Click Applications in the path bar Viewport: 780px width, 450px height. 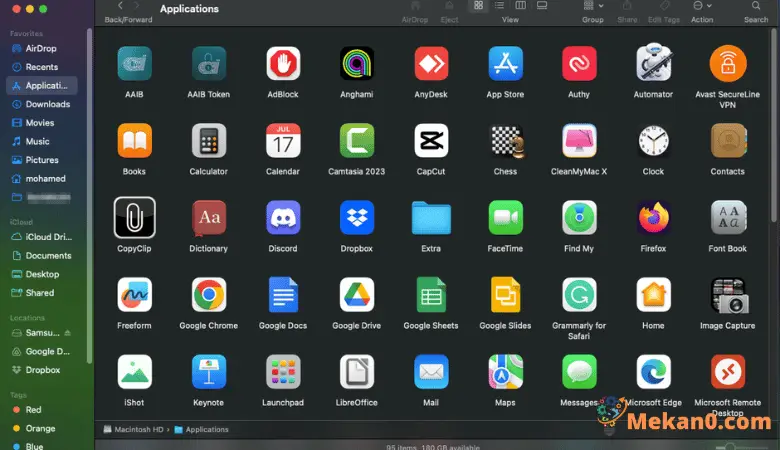point(201,429)
